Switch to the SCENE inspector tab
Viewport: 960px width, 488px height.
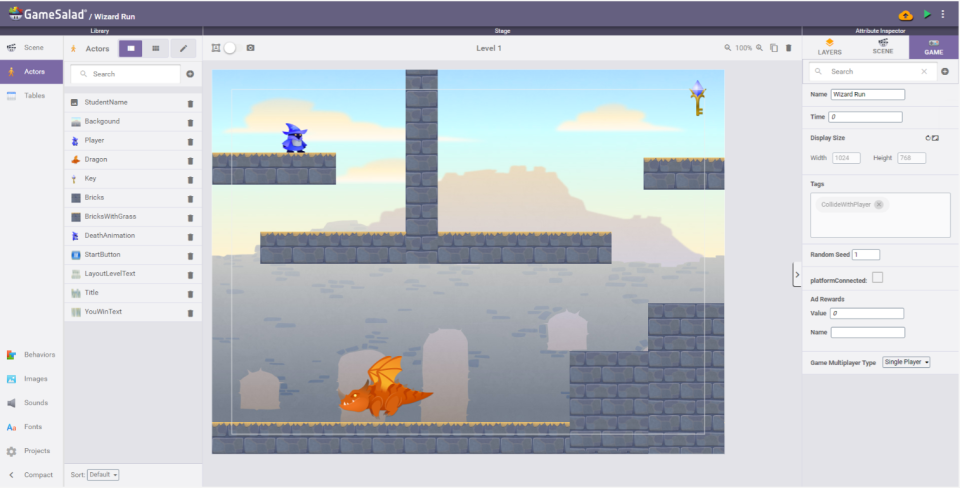883,47
